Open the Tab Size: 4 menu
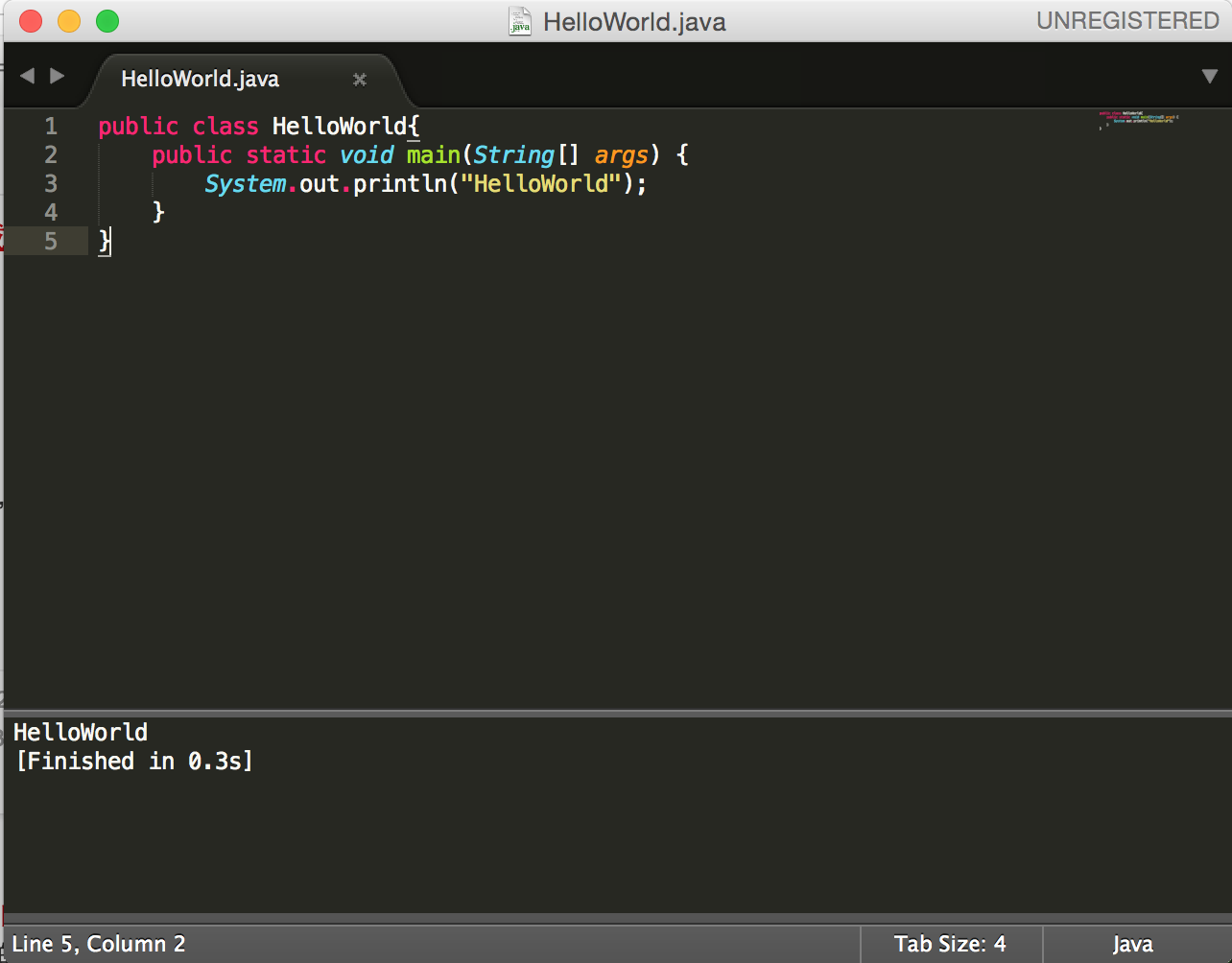Image resolution: width=1232 pixels, height=963 pixels. (949, 944)
